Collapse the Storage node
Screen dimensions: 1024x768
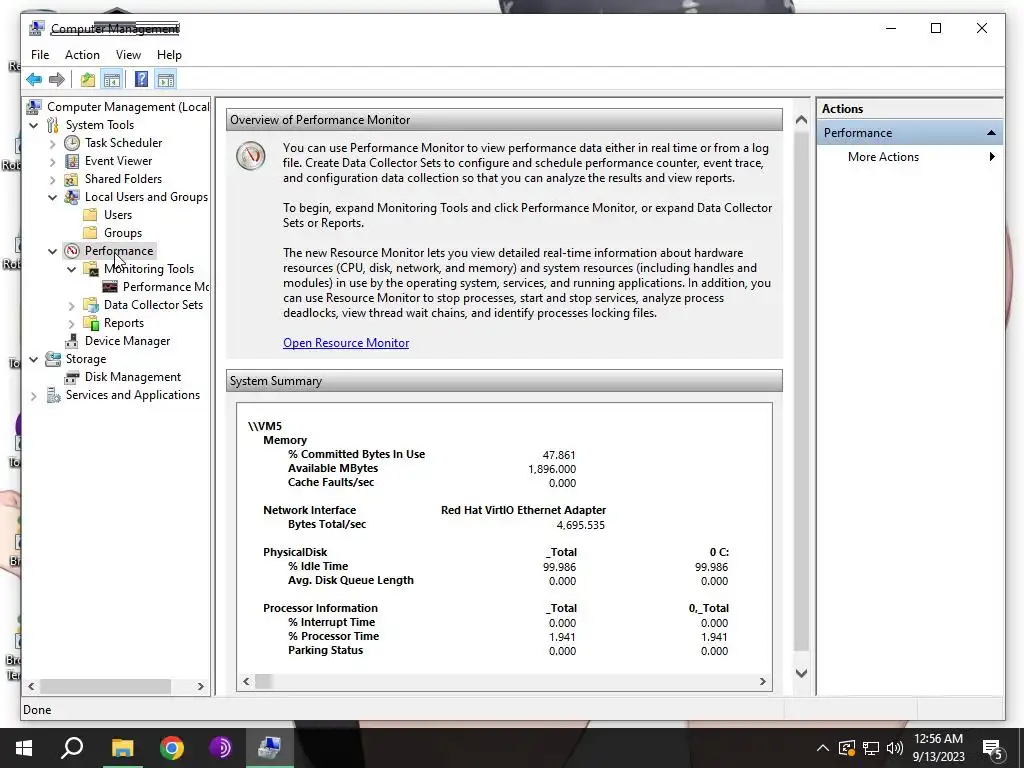coord(34,359)
